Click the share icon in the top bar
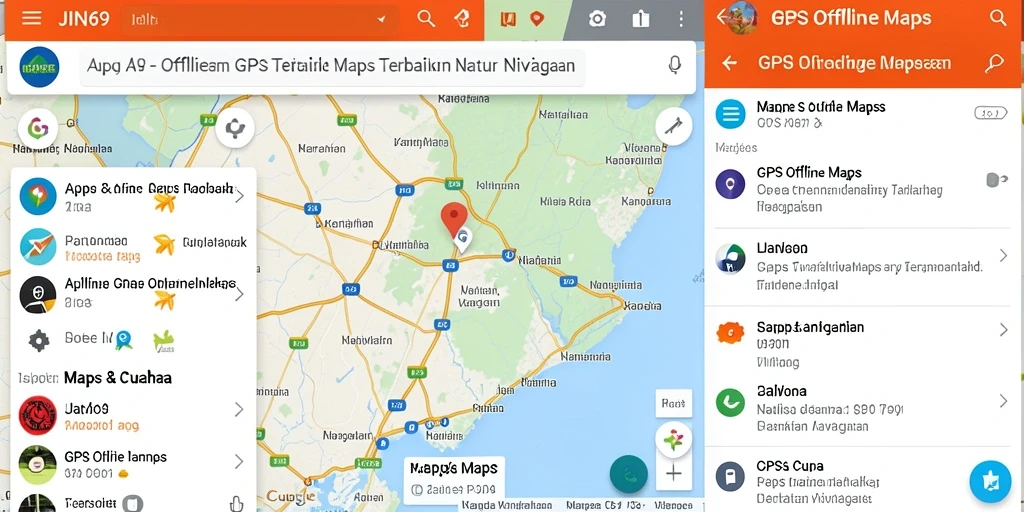Viewport: 1024px width, 512px height. pos(641,19)
